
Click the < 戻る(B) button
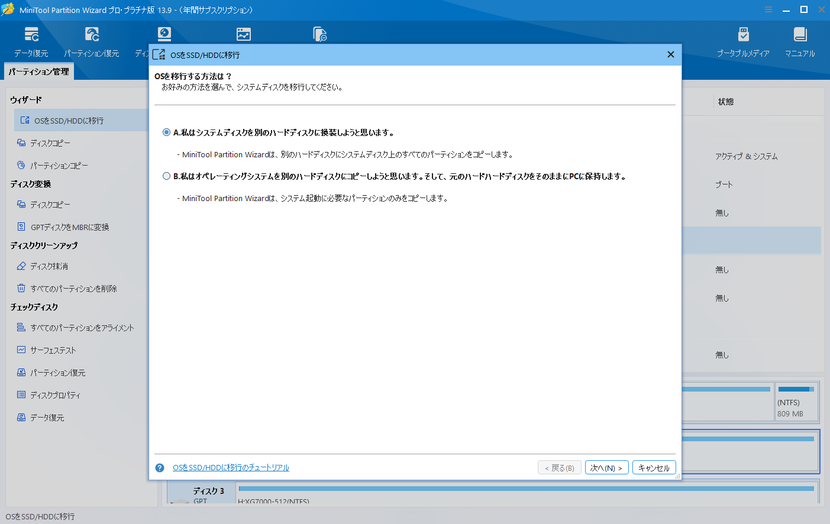pos(560,468)
